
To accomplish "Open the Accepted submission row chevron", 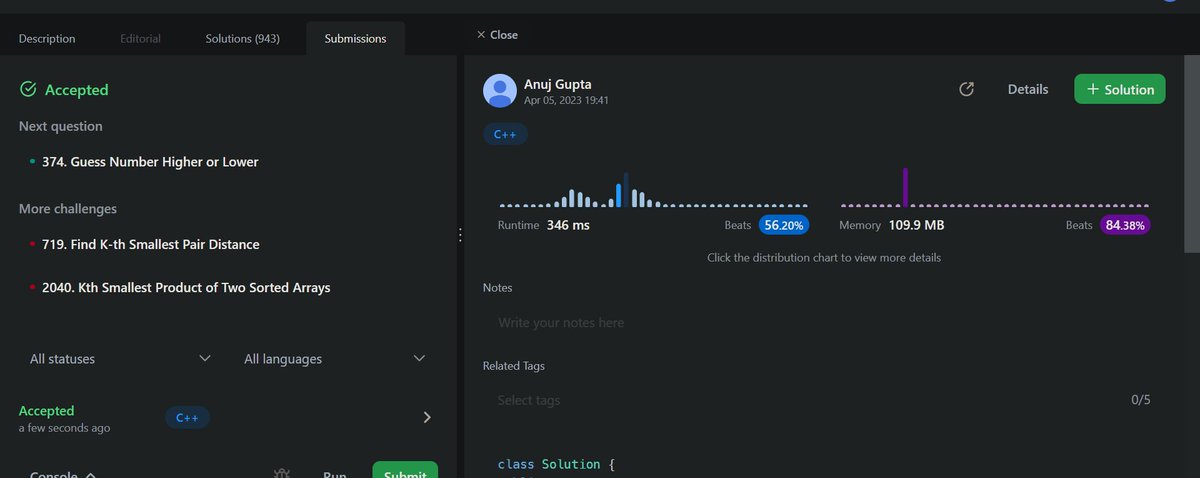I will 427,417.
